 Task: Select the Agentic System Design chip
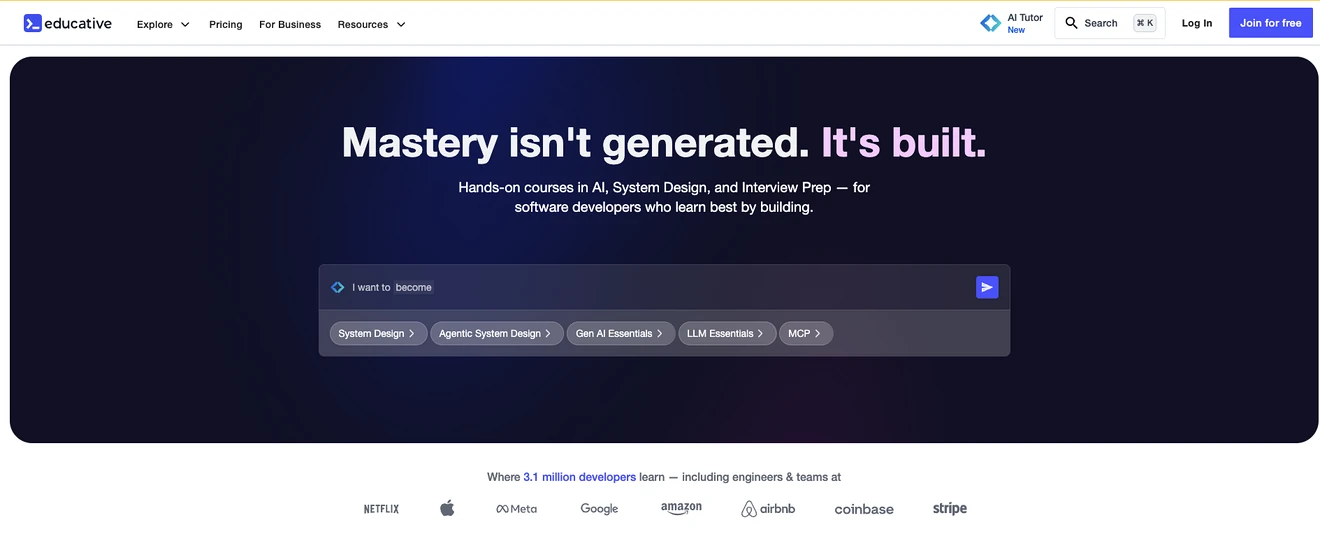496,333
